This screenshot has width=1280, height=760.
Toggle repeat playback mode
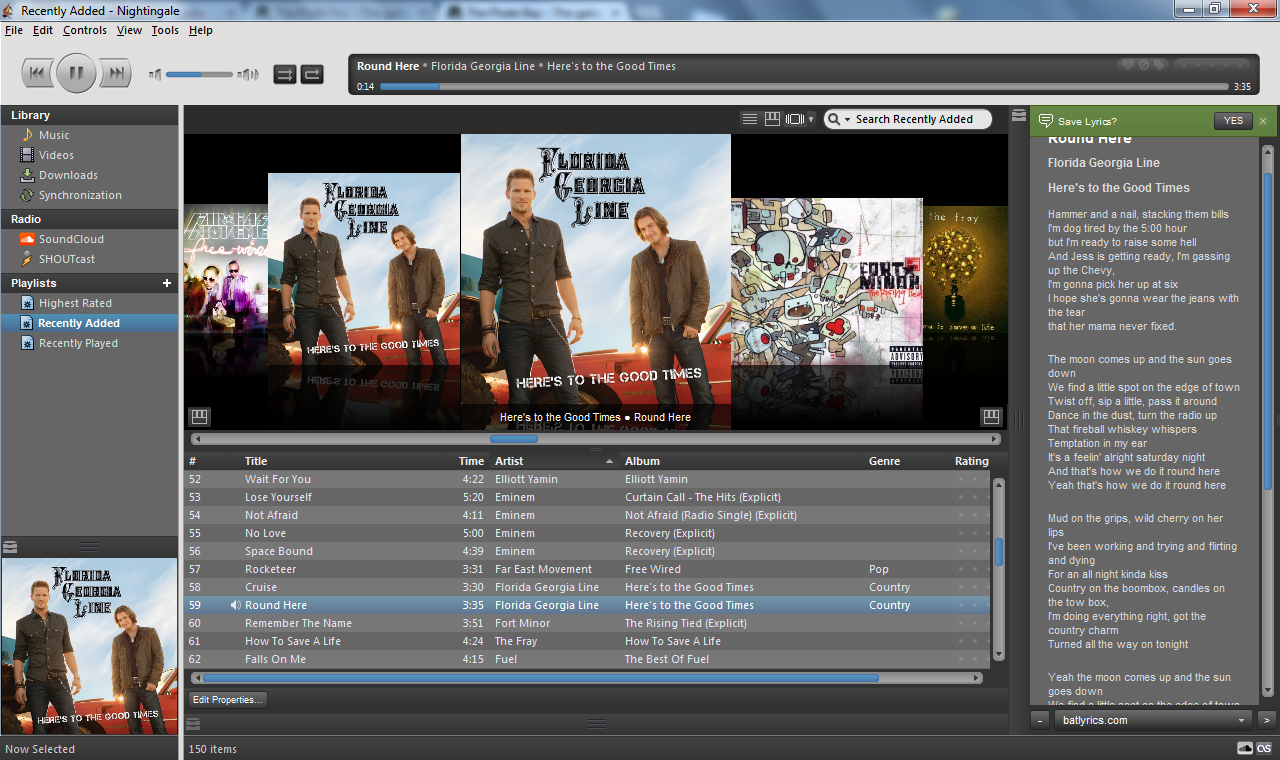click(312, 74)
